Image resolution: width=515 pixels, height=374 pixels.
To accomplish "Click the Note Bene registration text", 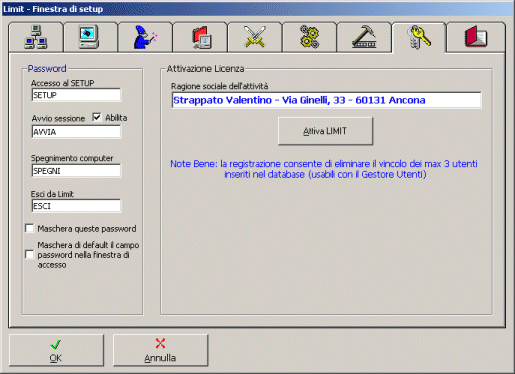I will tap(324, 169).
